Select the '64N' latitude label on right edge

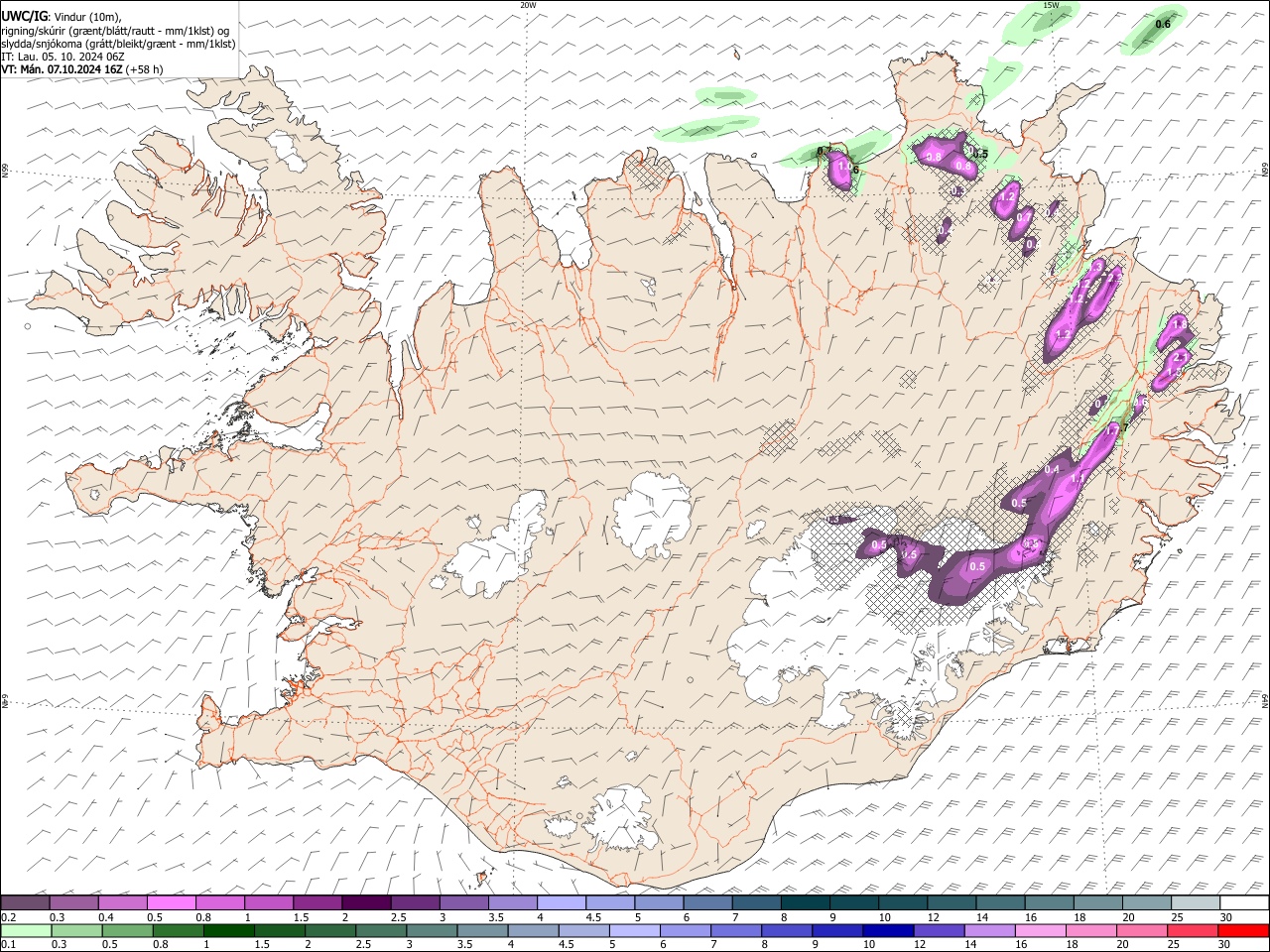(1265, 700)
